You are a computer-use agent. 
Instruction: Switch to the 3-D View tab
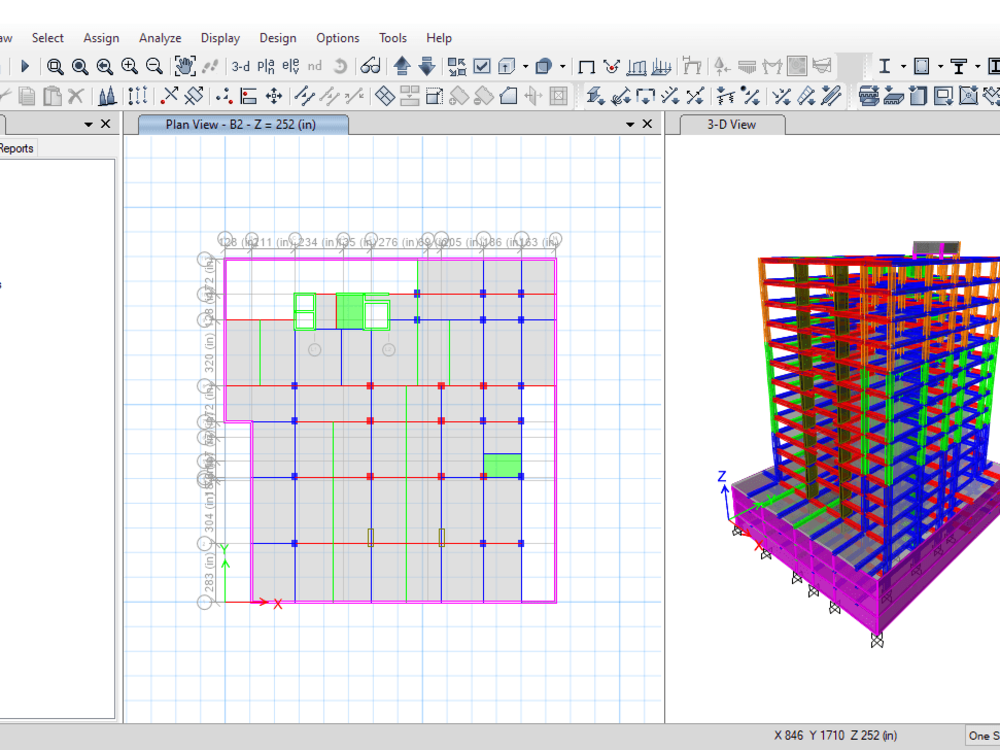point(729,126)
